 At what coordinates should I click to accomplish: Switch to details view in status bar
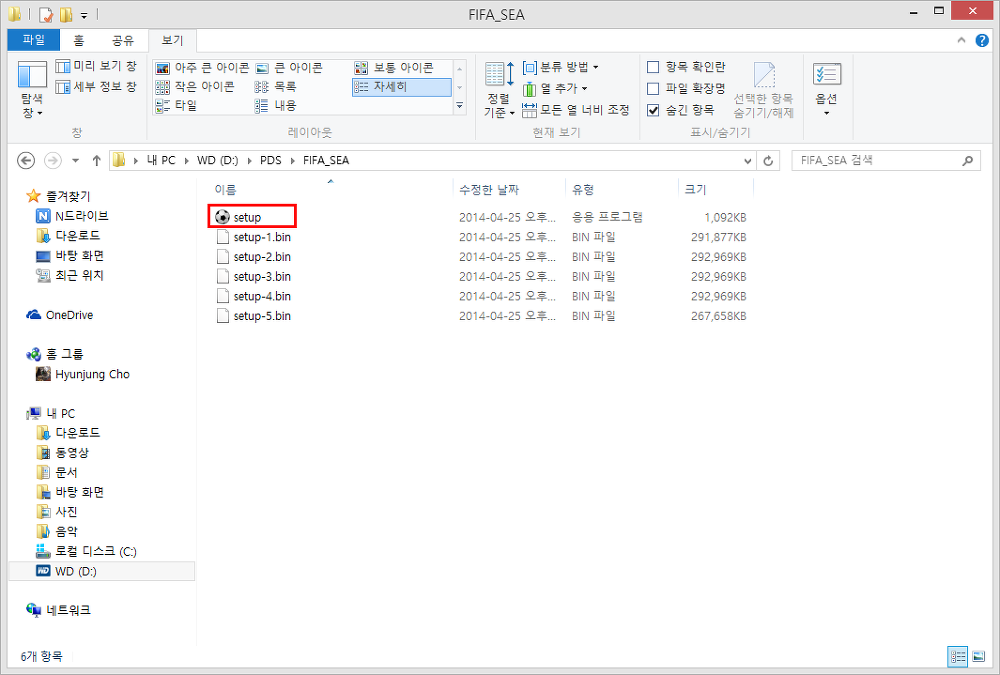pyautogui.click(x=958, y=656)
